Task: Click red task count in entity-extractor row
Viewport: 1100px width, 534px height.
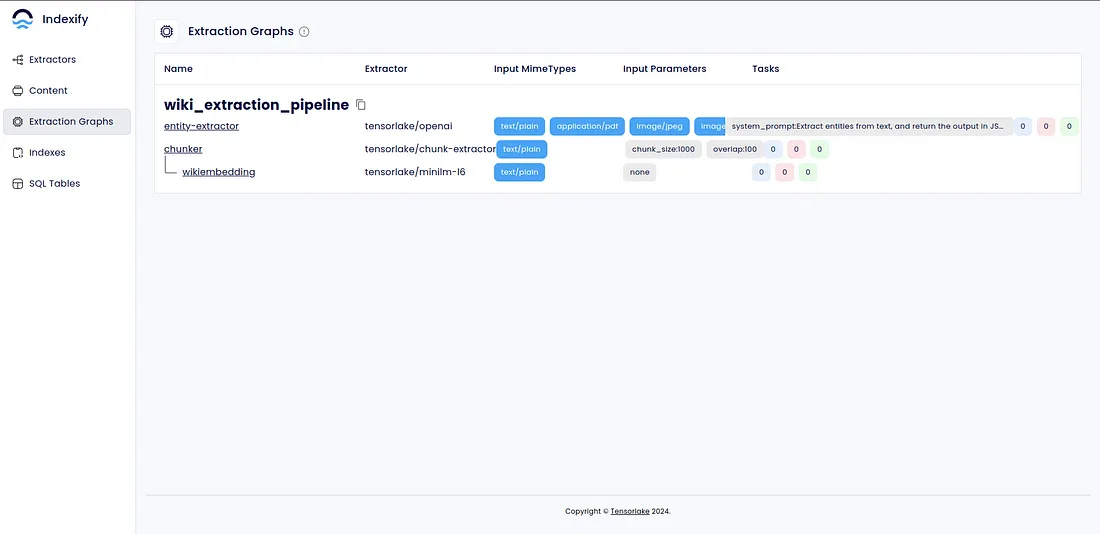Action: tap(1046, 126)
